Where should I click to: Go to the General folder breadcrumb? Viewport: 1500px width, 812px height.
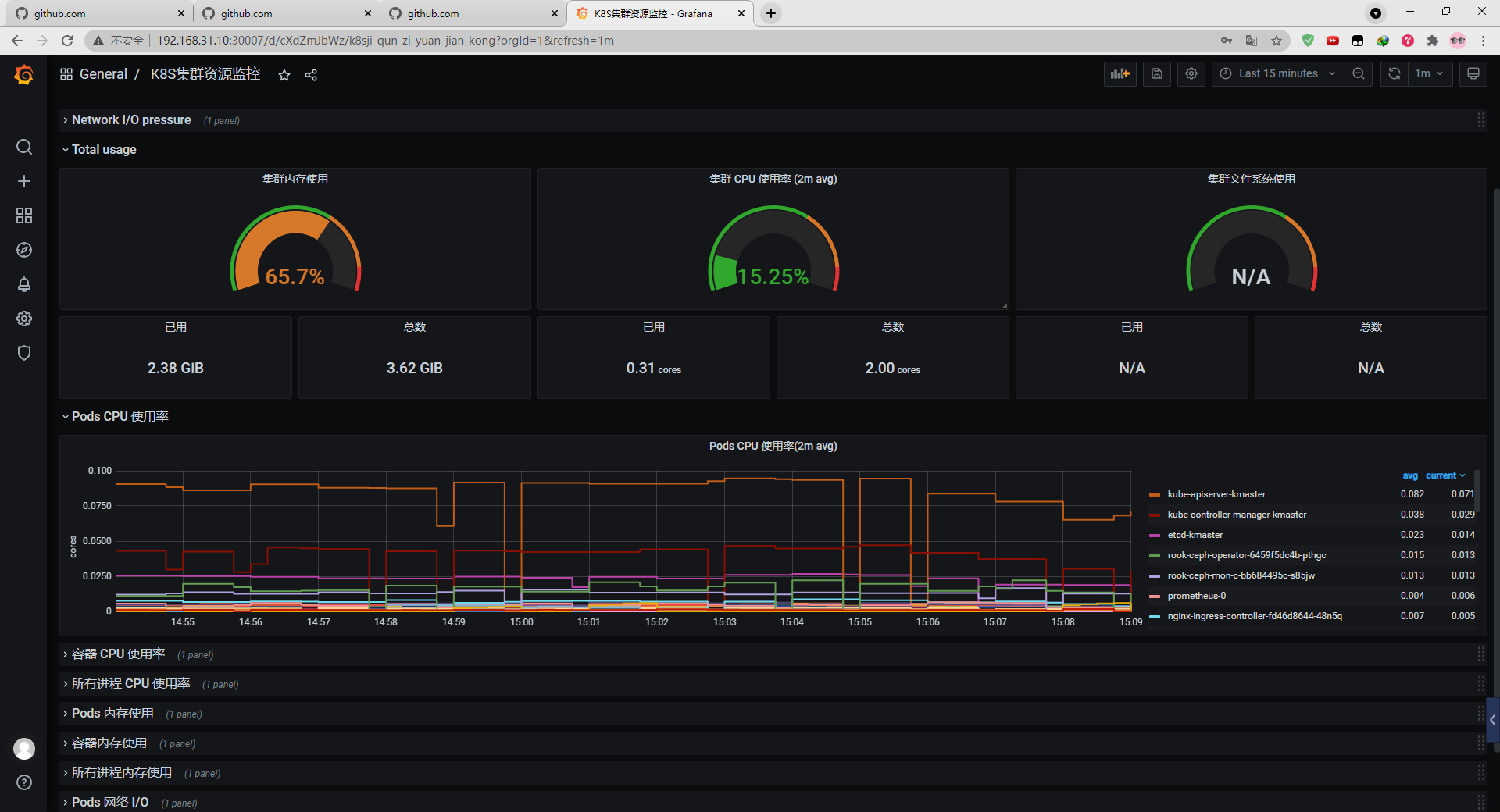point(103,74)
